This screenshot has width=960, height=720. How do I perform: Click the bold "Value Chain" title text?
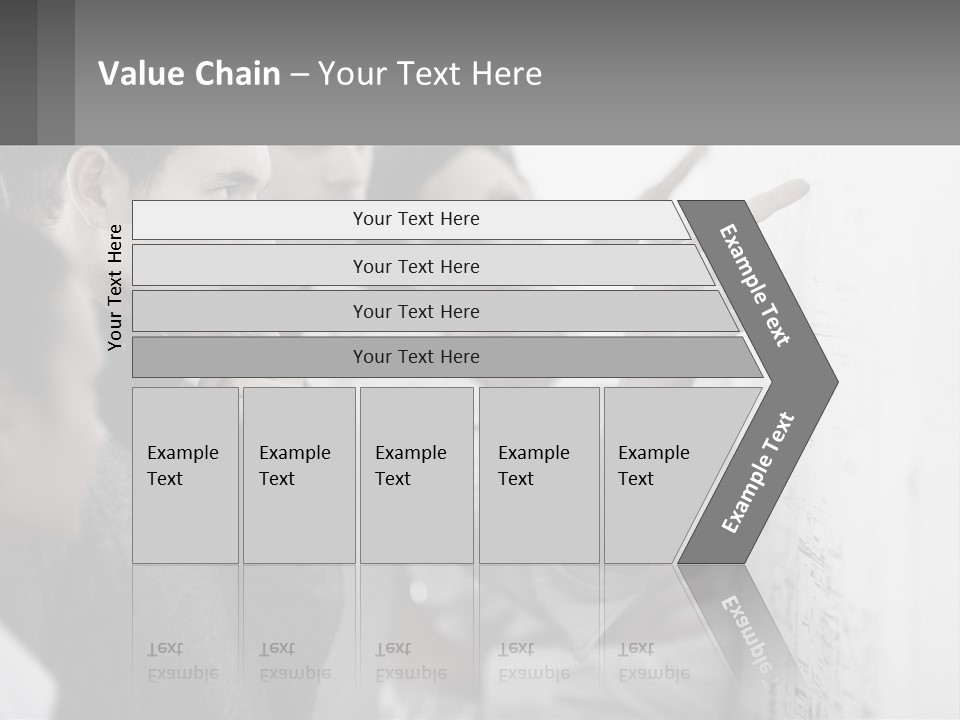[189, 73]
